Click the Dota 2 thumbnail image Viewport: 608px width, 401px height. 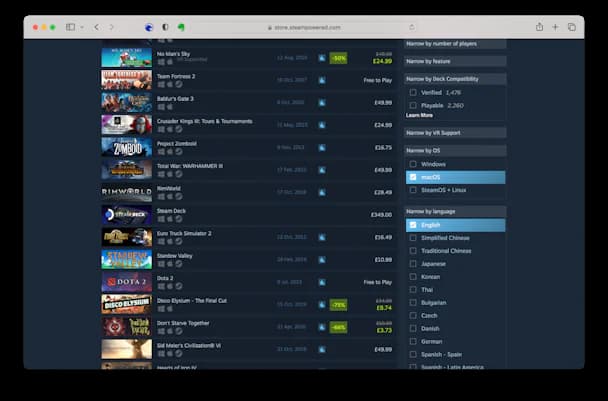(127, 282)
